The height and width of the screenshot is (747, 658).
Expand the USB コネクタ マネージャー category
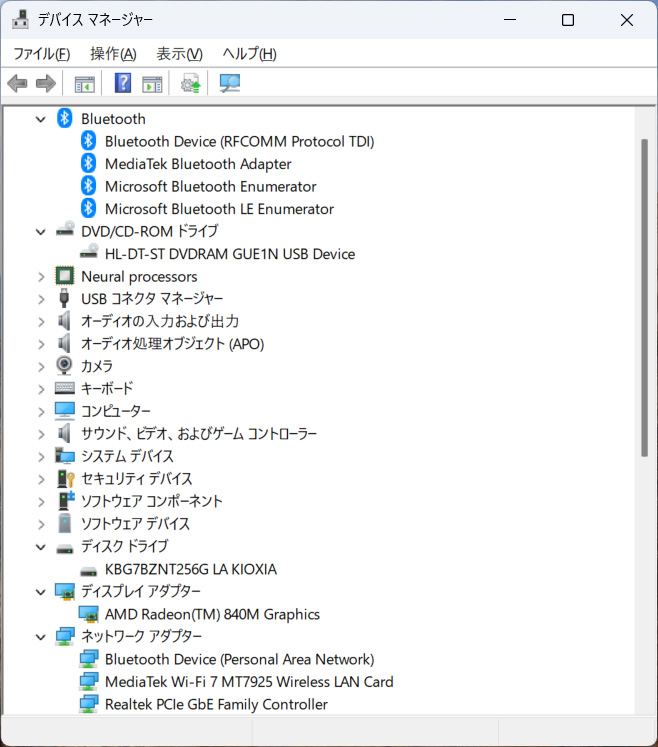point(41,299)
